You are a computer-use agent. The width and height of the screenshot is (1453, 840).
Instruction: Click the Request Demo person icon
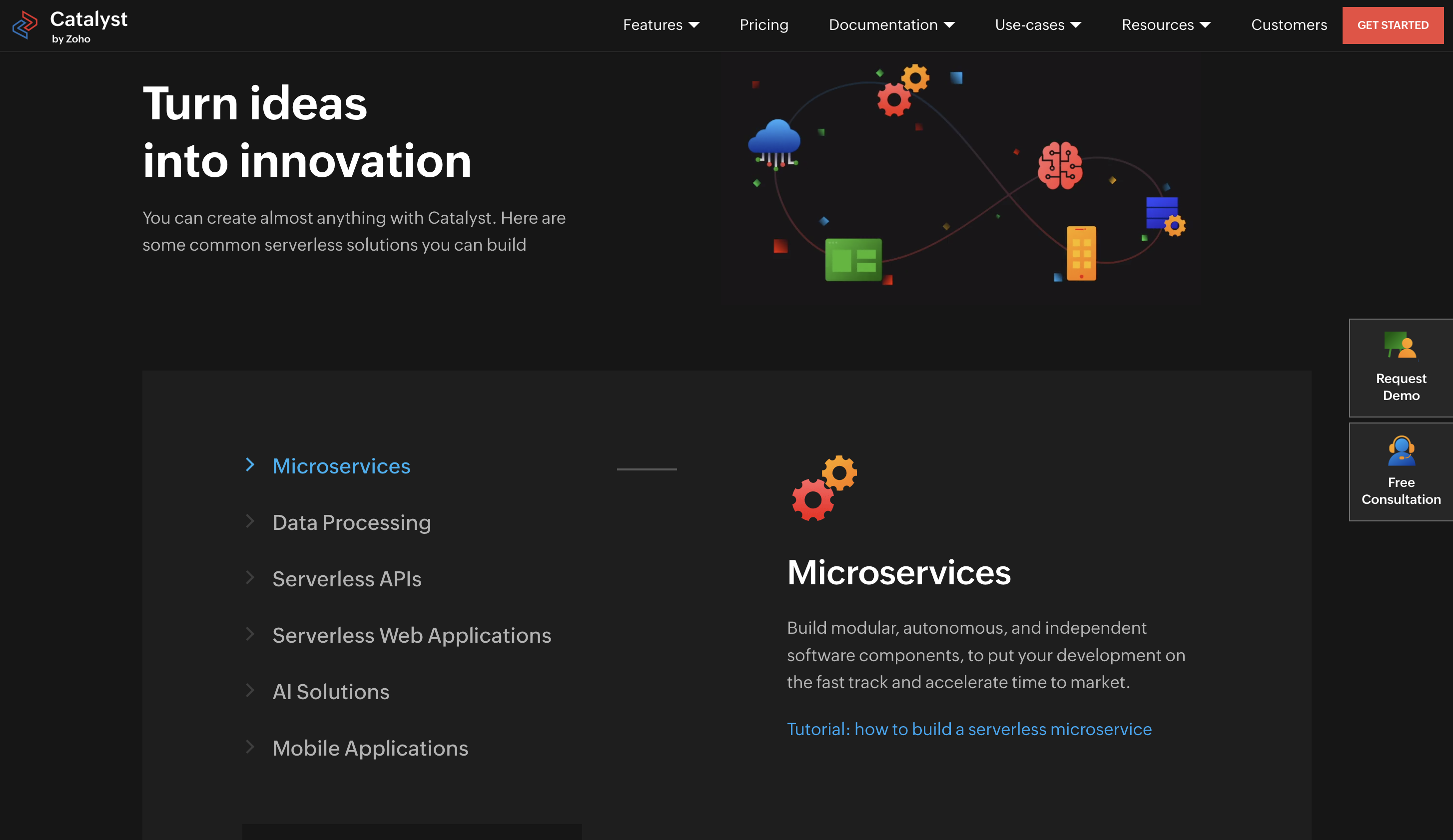point(1401,346)
